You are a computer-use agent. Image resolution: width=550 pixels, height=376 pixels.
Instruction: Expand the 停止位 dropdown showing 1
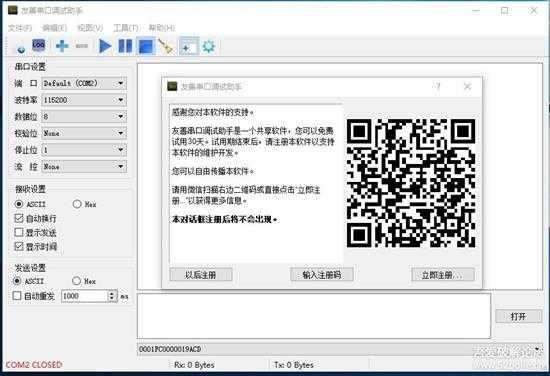(x=84, y=150)
